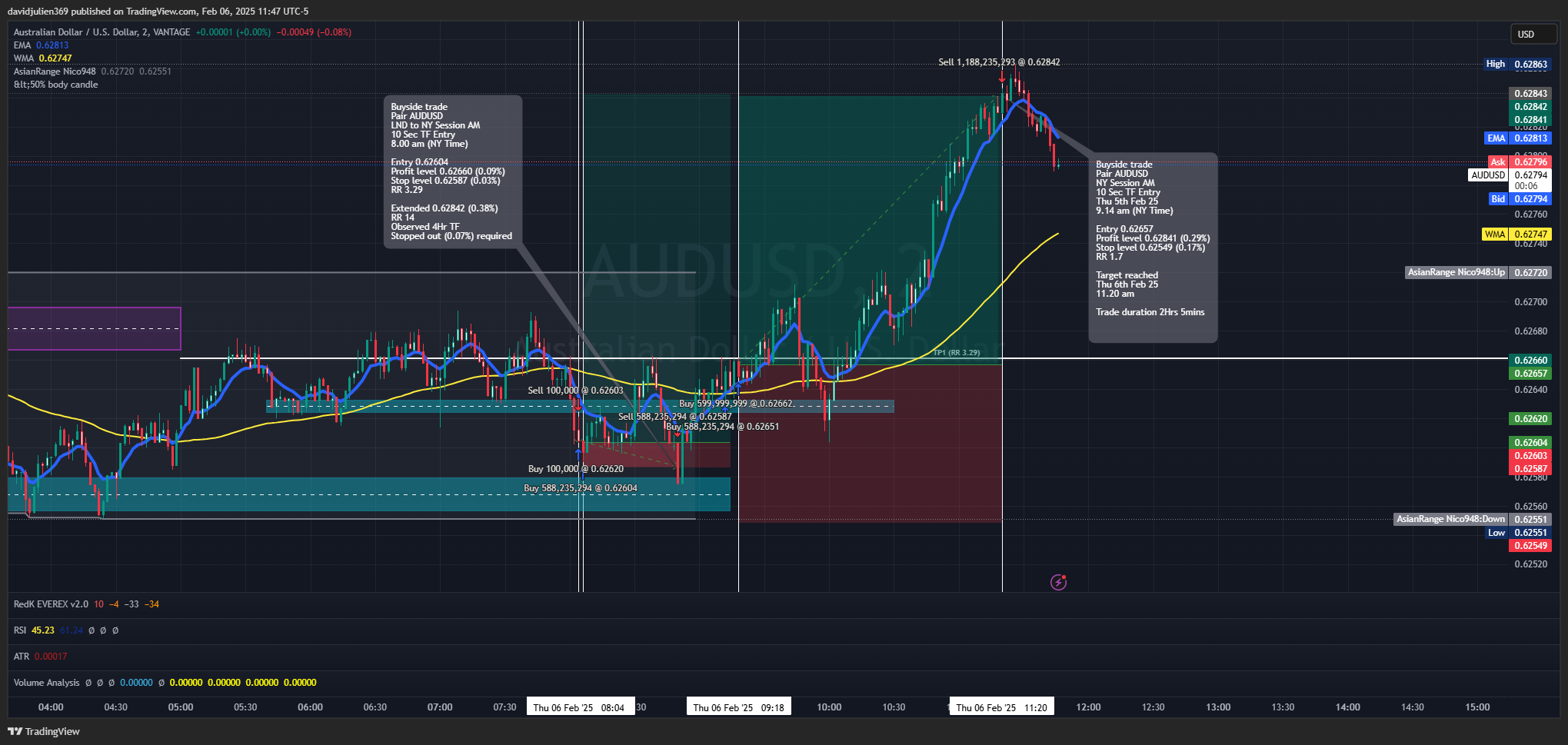Viewport: 1568px width, 745px height.
Task: Select the Buy 588,235,294 @ 0.62604 trade label
Action: (x=580, y=488)
